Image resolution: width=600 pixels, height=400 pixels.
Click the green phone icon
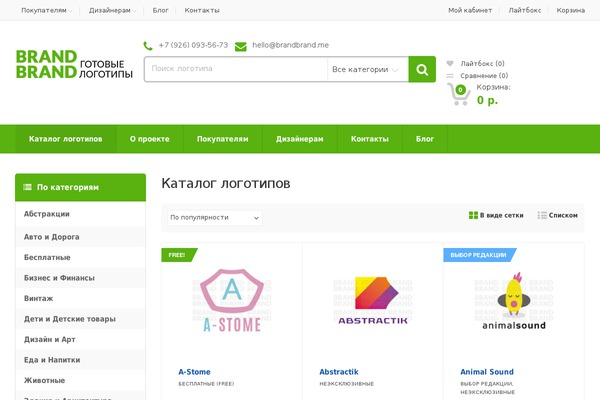coord(148,46)
